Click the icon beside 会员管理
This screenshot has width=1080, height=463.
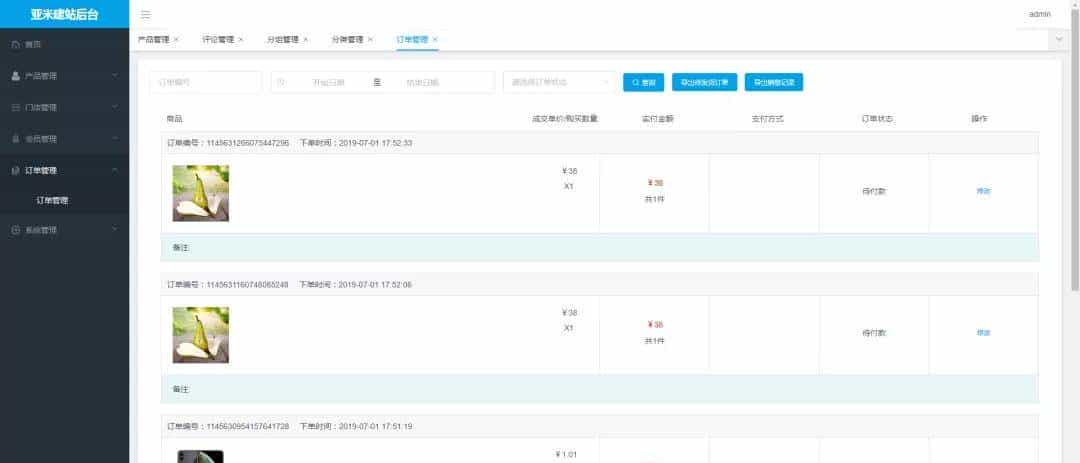pyautogui.click(x=15, y=139)
